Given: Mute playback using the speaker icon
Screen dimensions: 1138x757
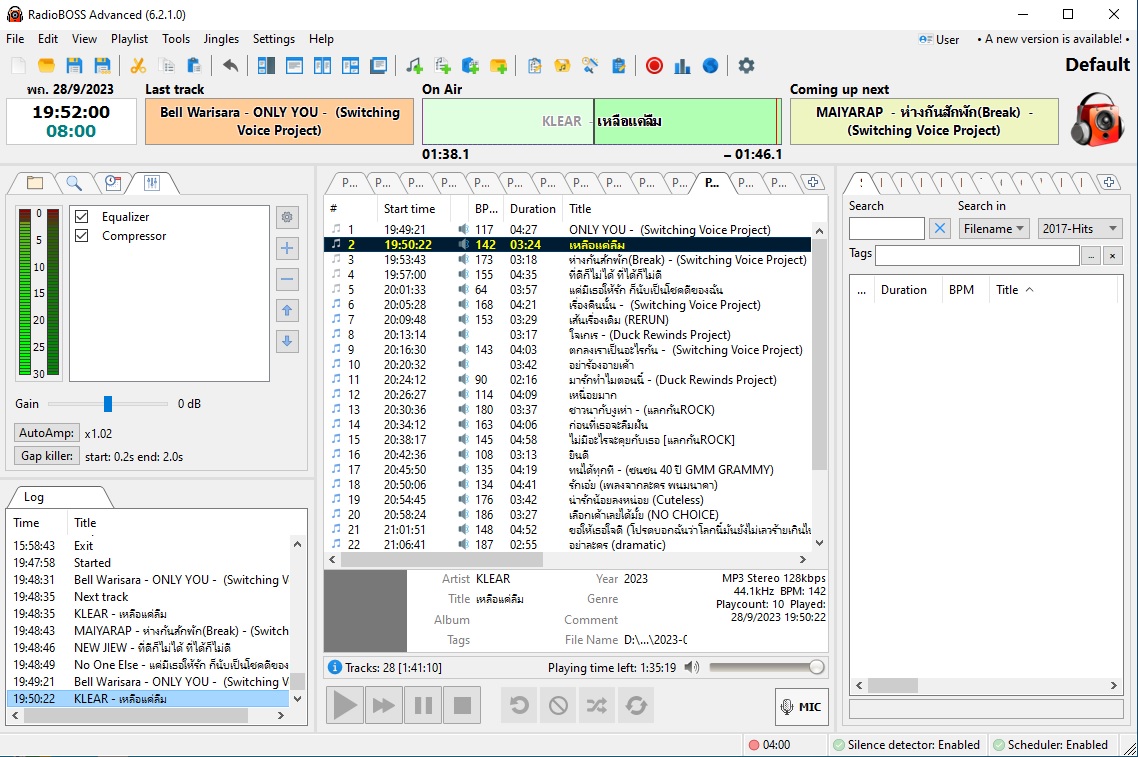Looking at the screenshot, I should pyautogui.click(x=692, y=667).
